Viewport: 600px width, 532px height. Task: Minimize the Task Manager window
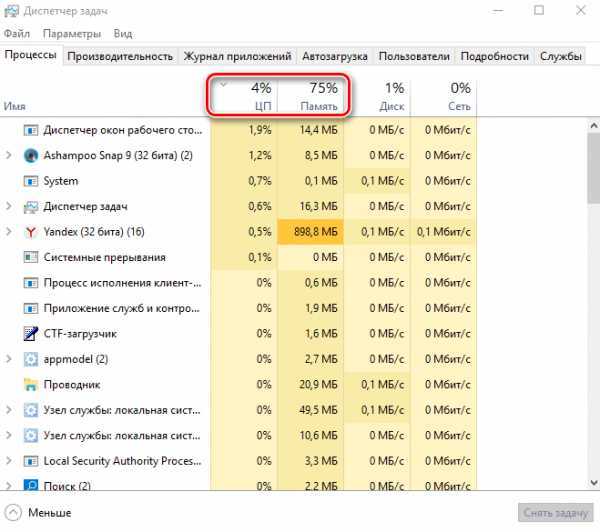[x=497, y=11]
